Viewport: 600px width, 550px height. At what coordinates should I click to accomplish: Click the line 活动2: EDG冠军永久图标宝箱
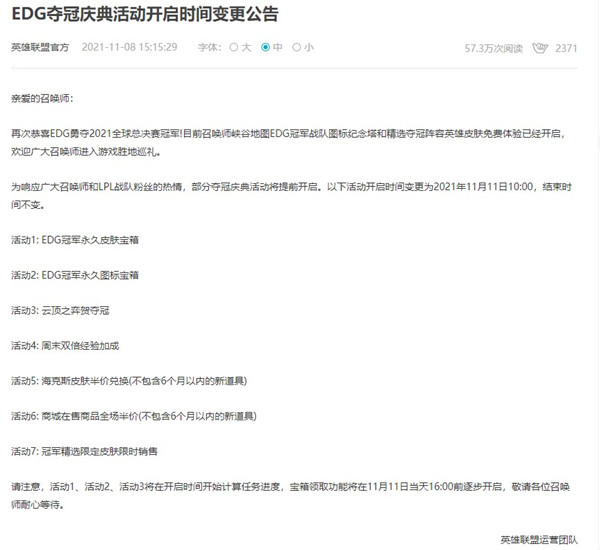pyautogui.click(x=75, y=275)
